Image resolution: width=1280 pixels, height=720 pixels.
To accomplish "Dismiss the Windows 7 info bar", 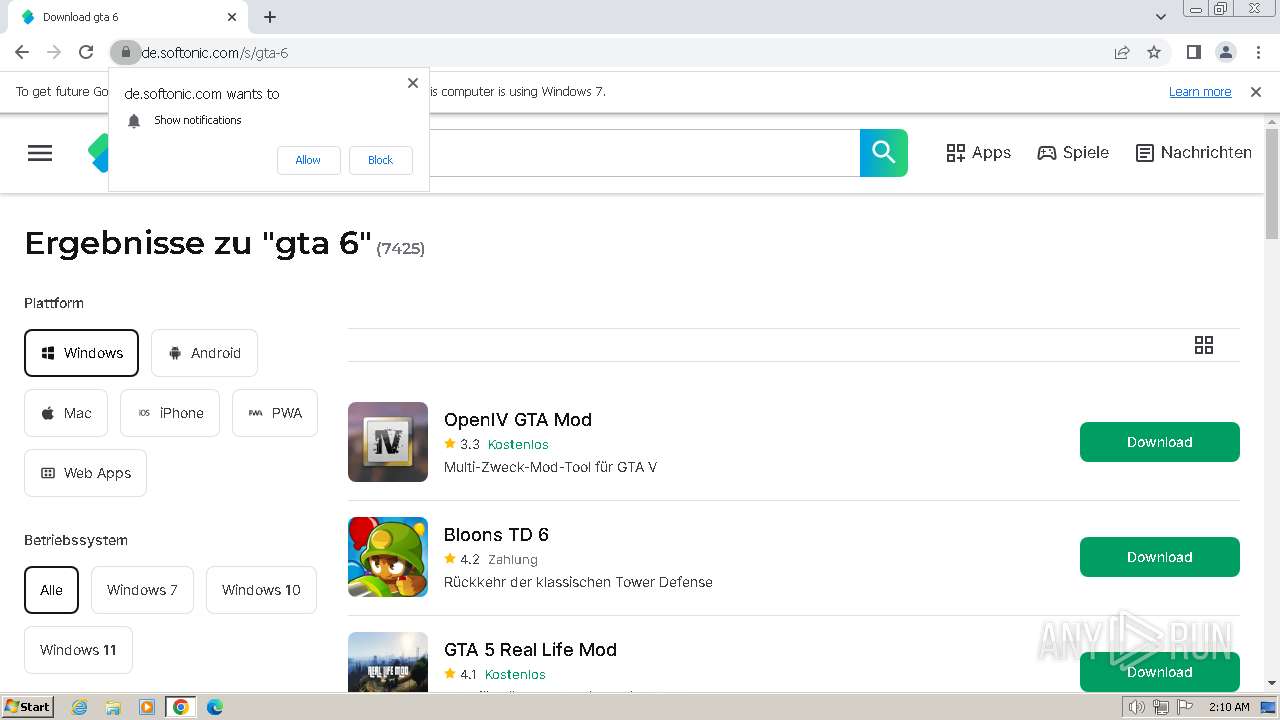I will click(1256, 92).
